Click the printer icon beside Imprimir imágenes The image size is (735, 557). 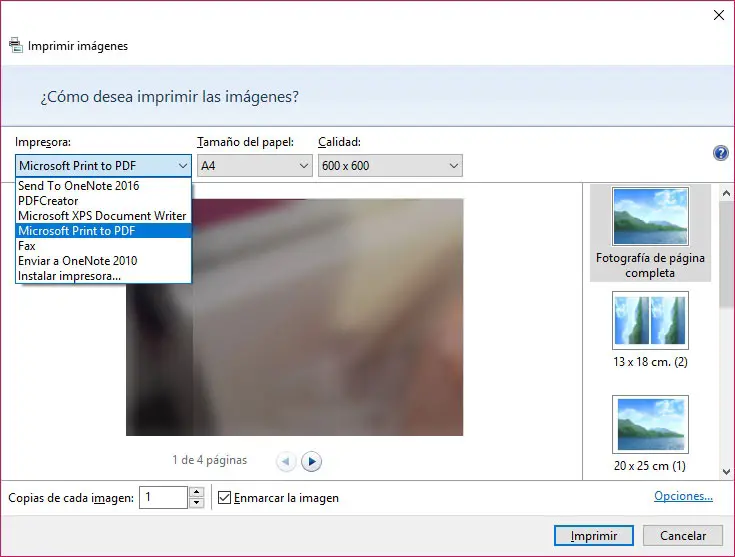click(x=15, y=45)
